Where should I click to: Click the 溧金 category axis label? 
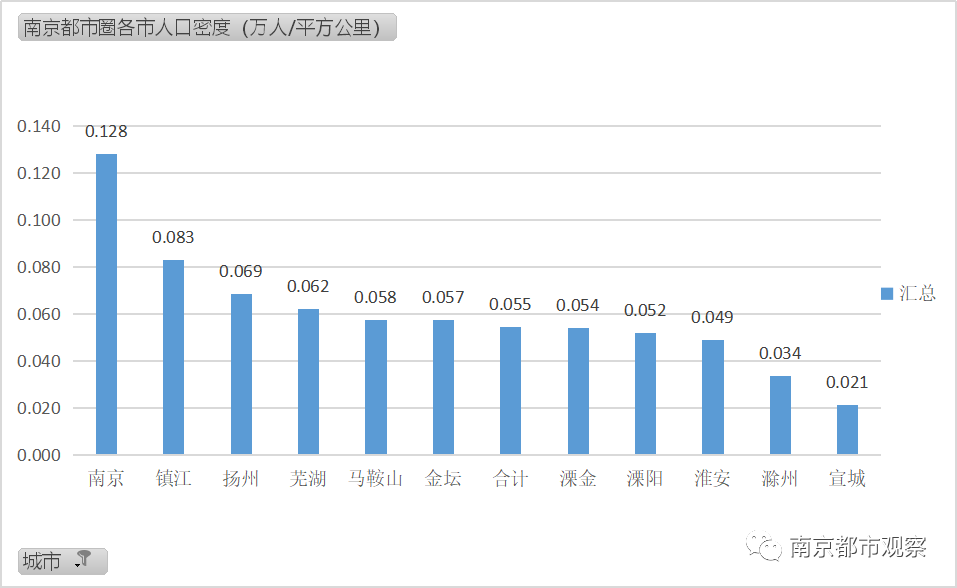point(578,478)
